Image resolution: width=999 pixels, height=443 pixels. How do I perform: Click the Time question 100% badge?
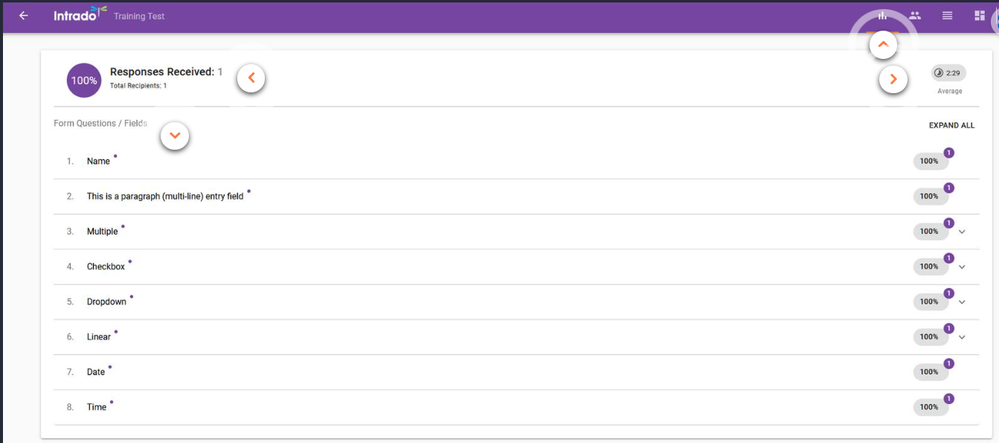click(930, 407)
